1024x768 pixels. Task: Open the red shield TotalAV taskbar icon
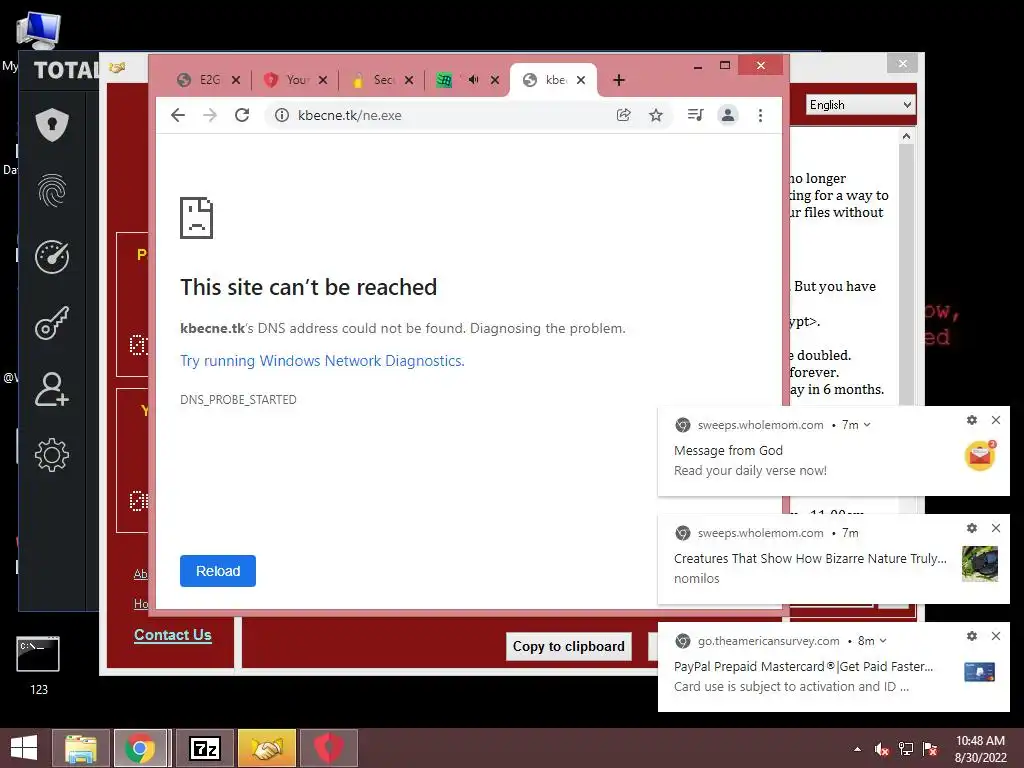tap(328, 748)
